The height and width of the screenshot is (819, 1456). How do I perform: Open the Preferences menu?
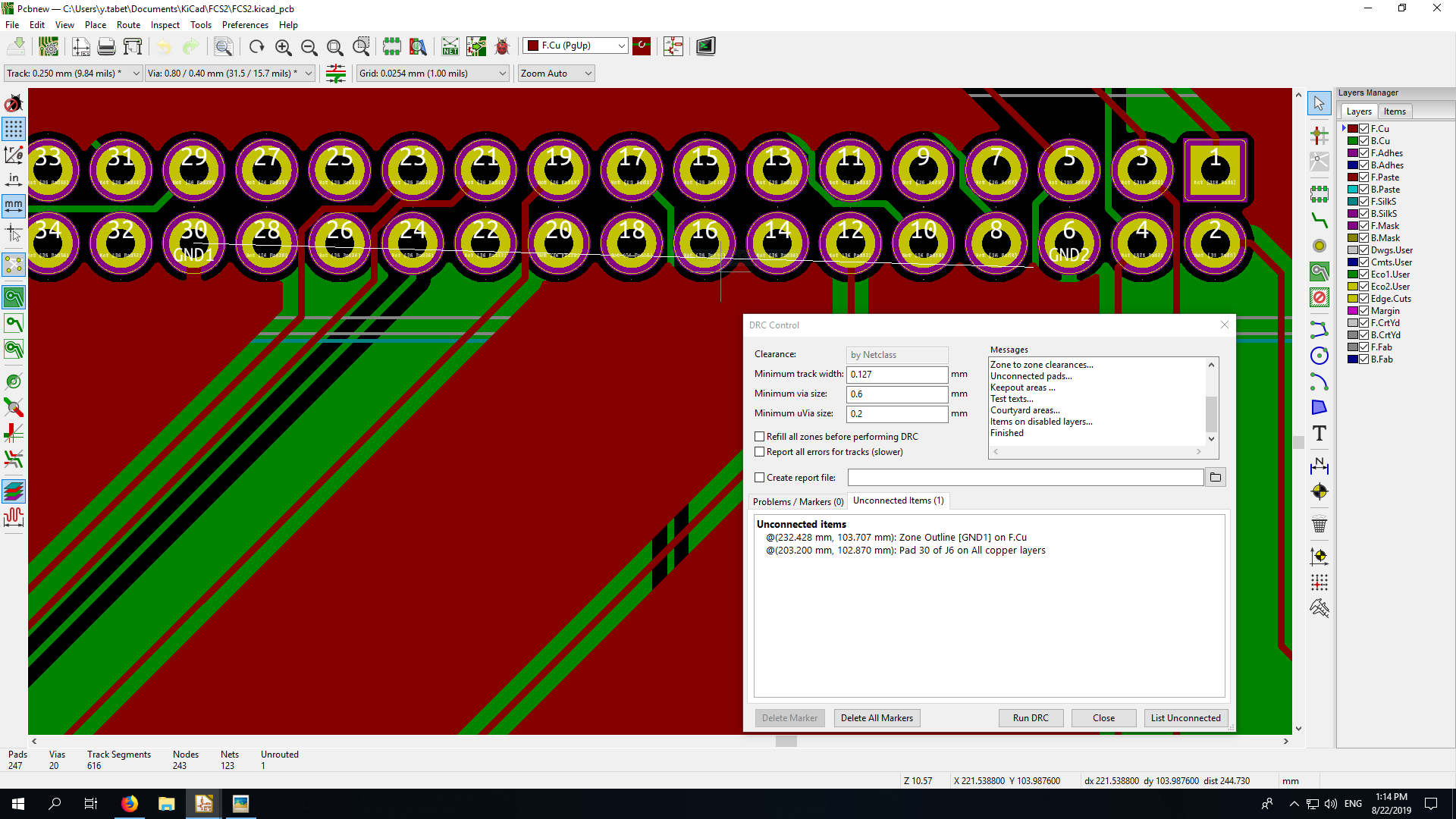point(245,25)
